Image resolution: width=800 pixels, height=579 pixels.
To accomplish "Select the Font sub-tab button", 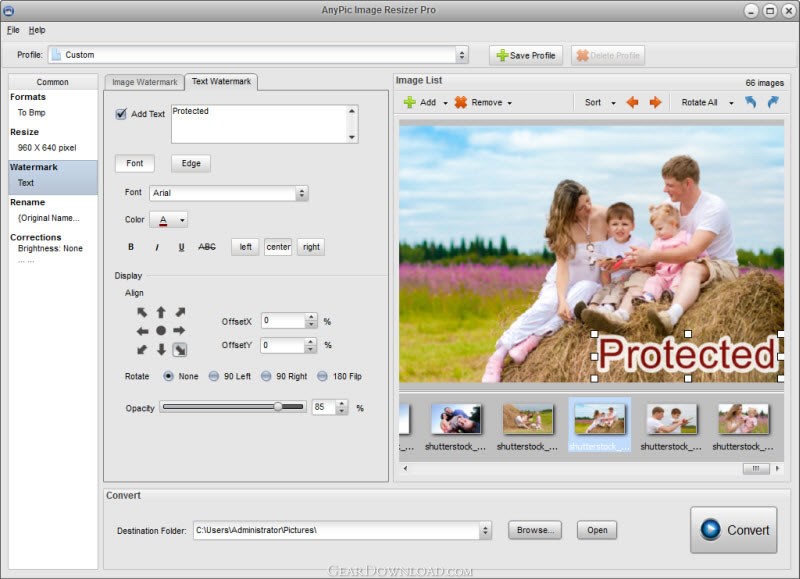I will point(135,163).
